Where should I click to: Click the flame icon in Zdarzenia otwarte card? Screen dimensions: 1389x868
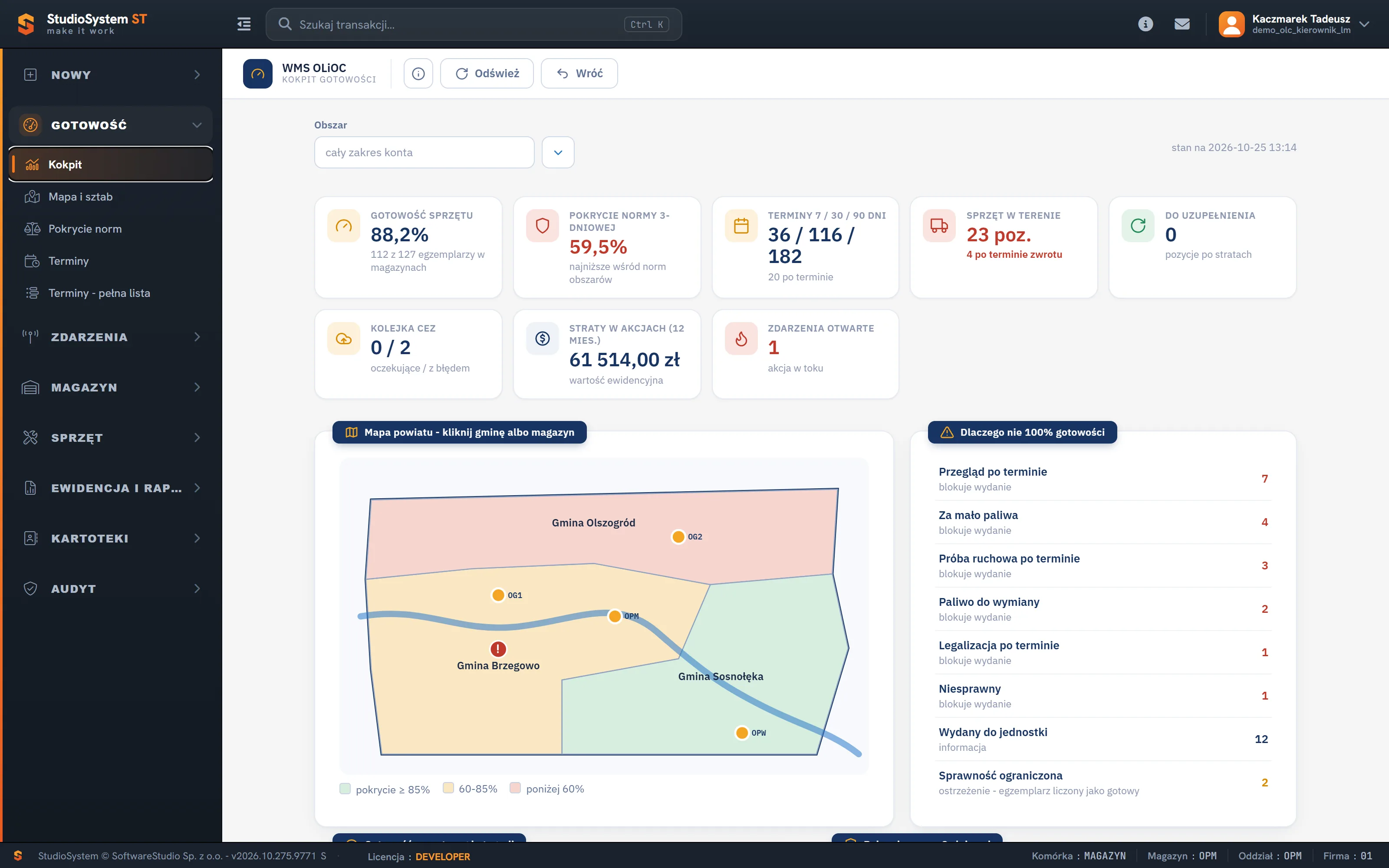pos(741,339)
